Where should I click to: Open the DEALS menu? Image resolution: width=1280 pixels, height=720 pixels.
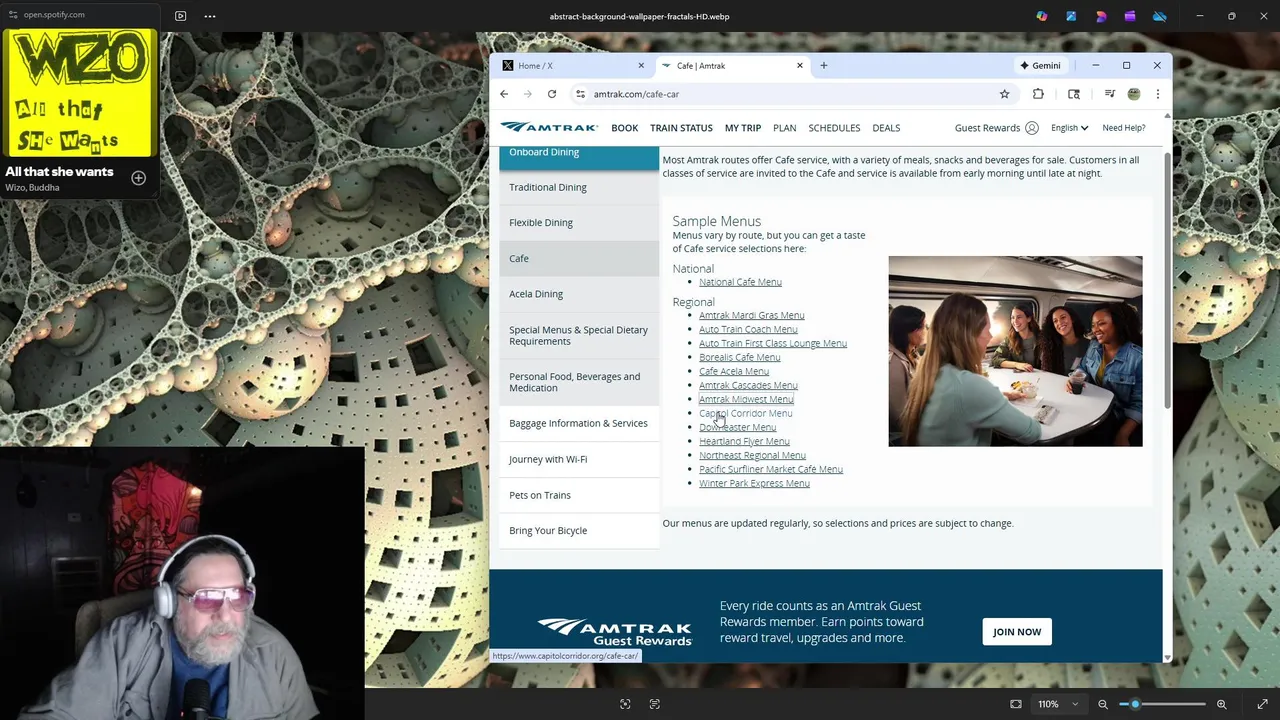pyautogui.click(x=886, y=128)
